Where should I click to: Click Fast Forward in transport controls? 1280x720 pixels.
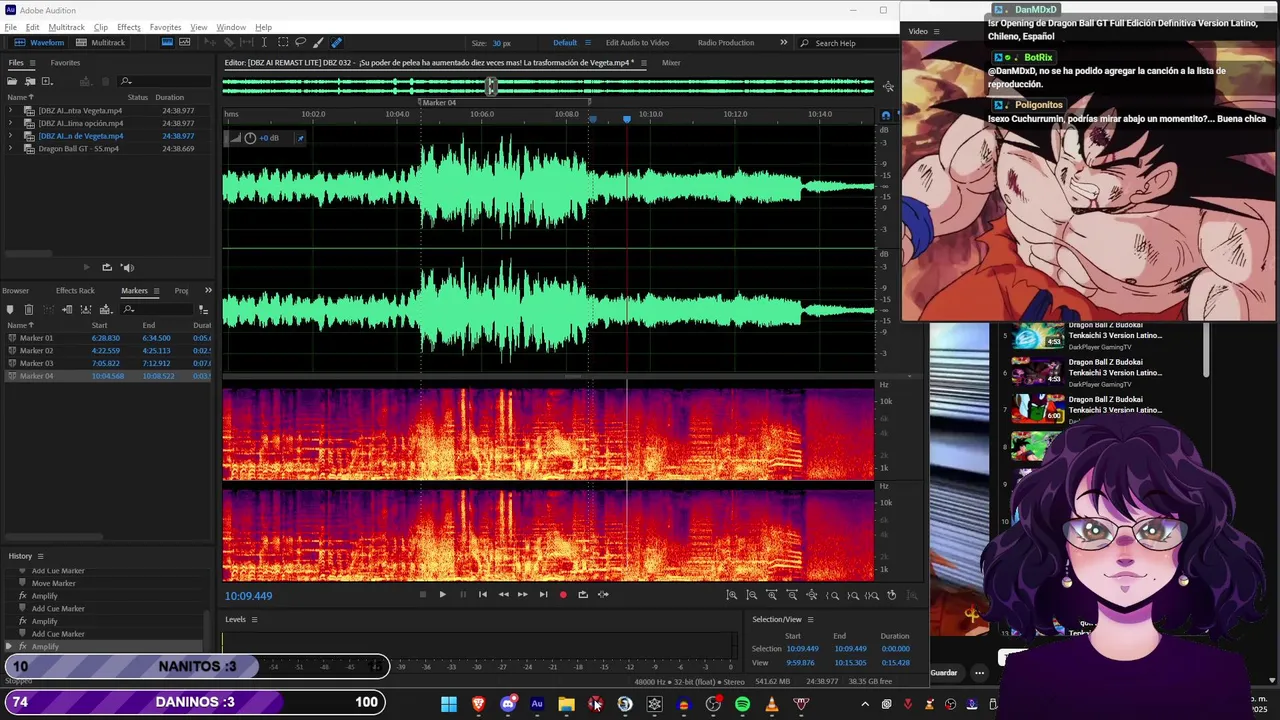coord(522,595)
